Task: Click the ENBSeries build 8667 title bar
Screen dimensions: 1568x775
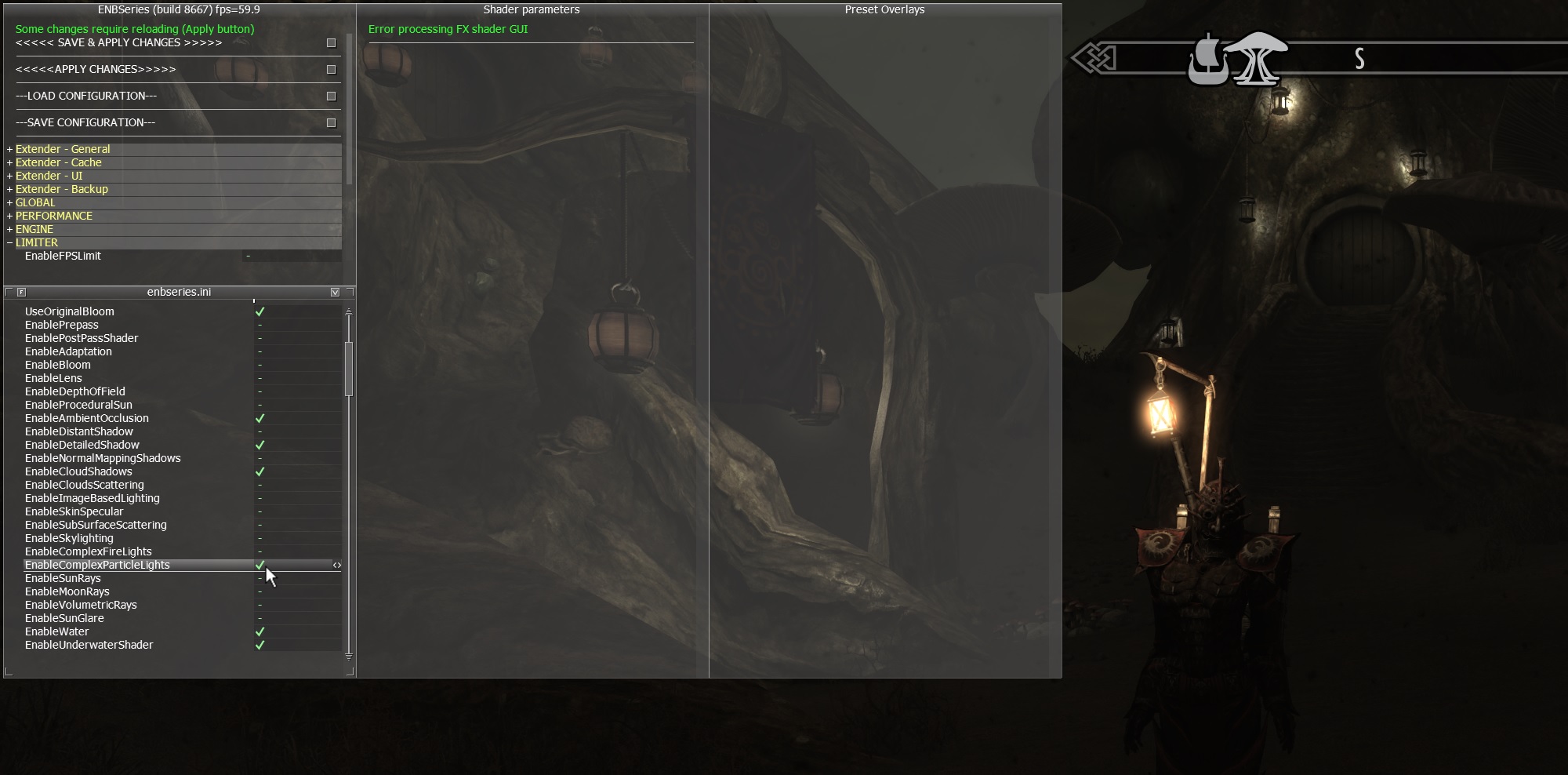Action: point(179,9)
